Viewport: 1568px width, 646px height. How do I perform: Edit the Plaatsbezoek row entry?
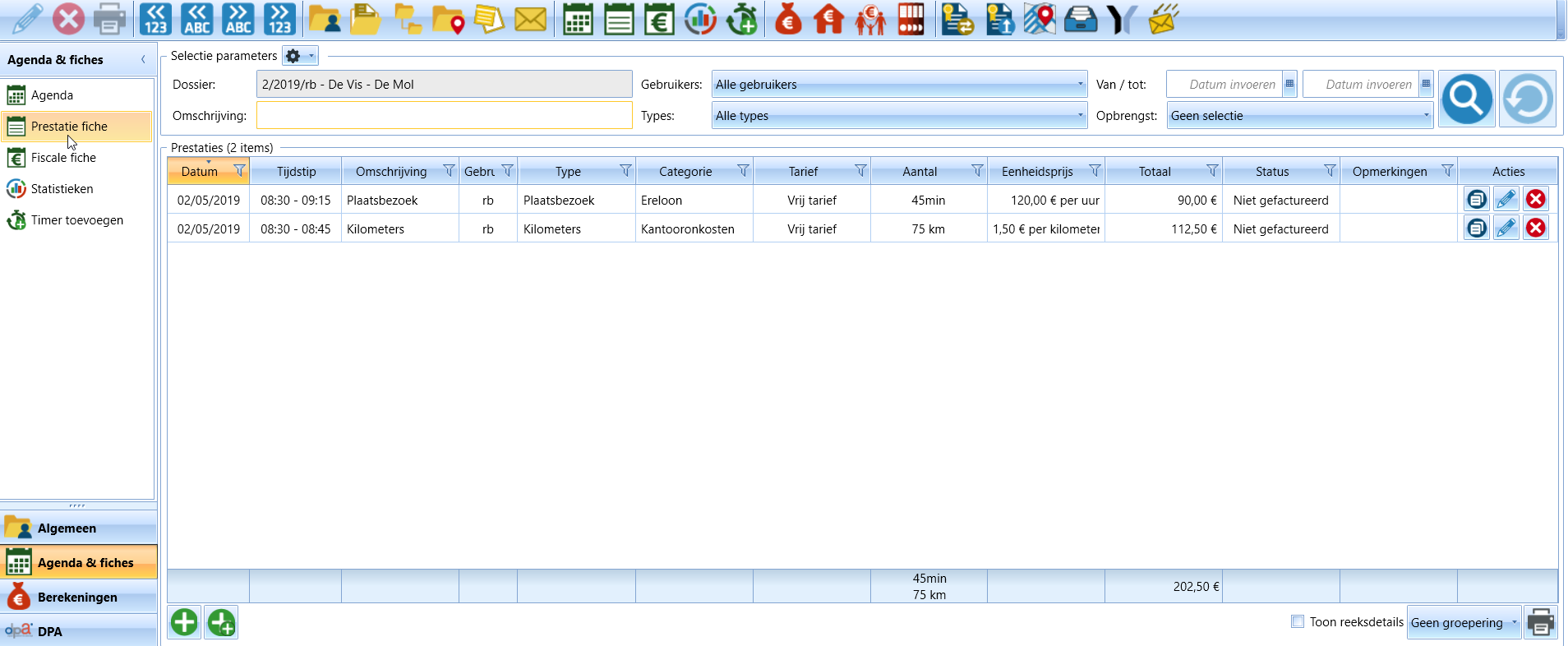[x=1506, y=199]
